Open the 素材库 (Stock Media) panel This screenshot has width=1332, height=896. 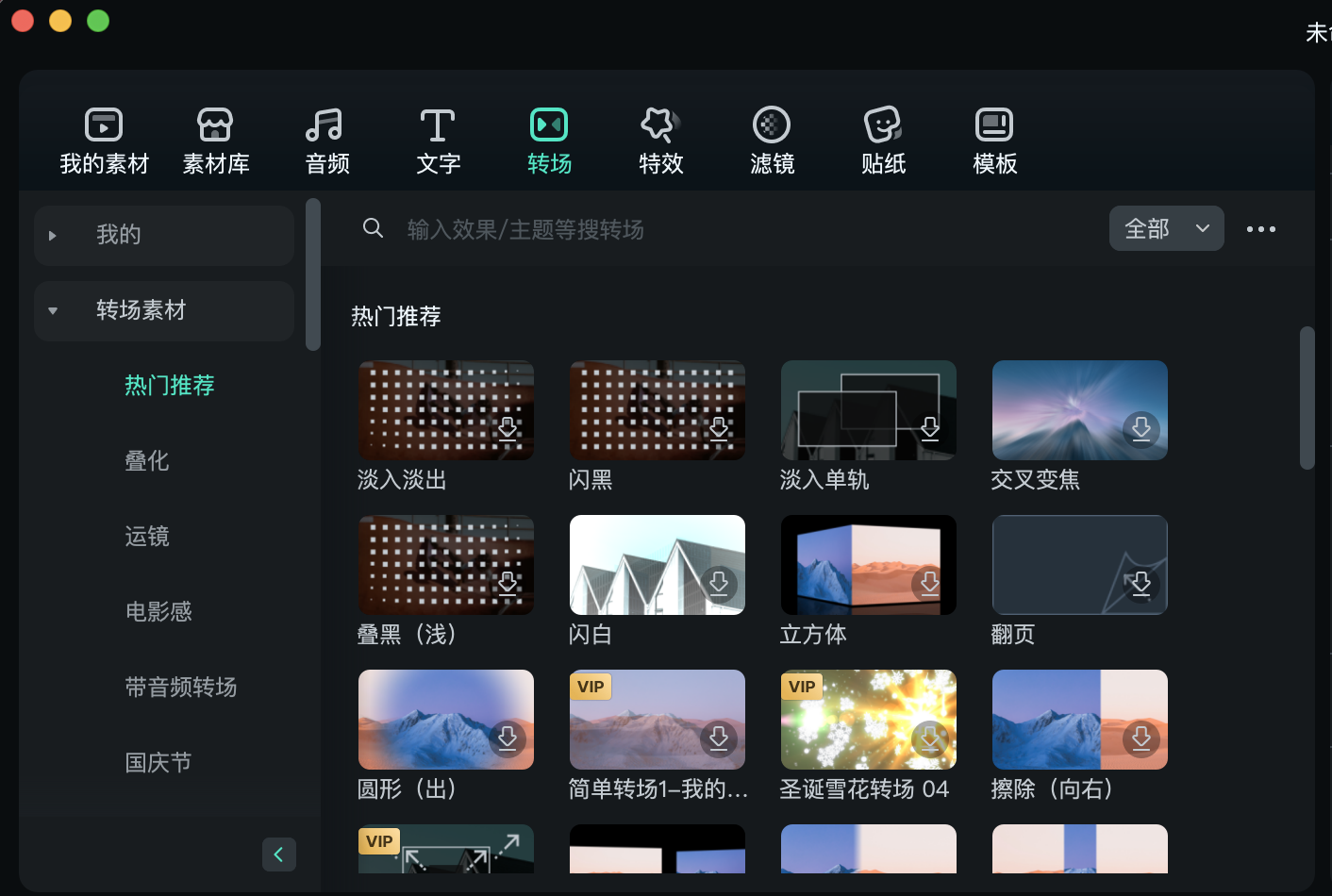pos(215,140)
